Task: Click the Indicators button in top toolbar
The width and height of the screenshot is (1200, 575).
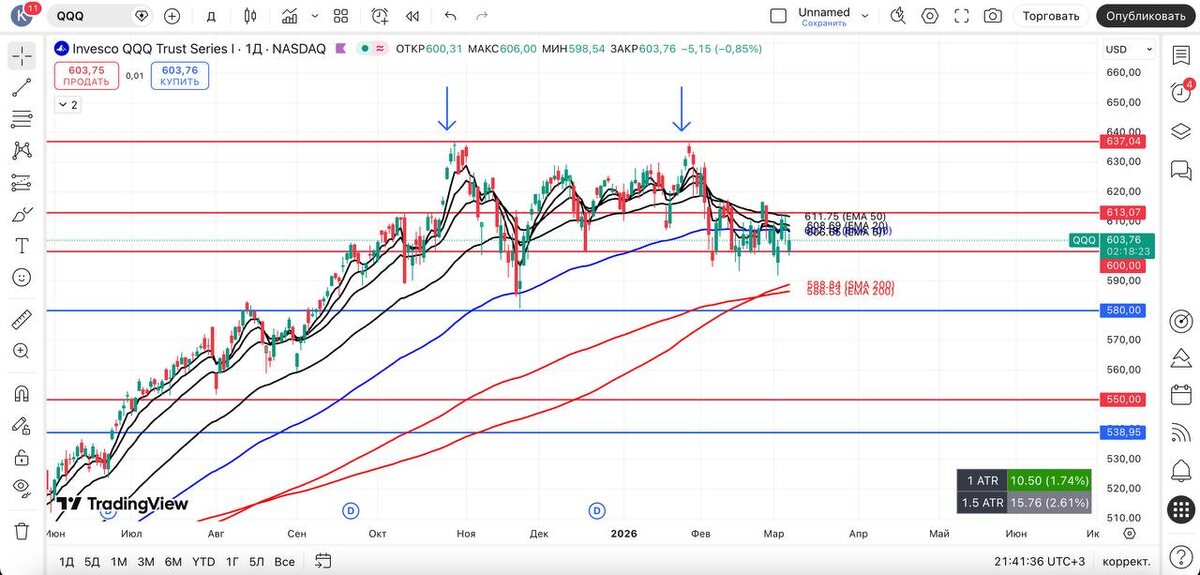Action: point(290,16)
